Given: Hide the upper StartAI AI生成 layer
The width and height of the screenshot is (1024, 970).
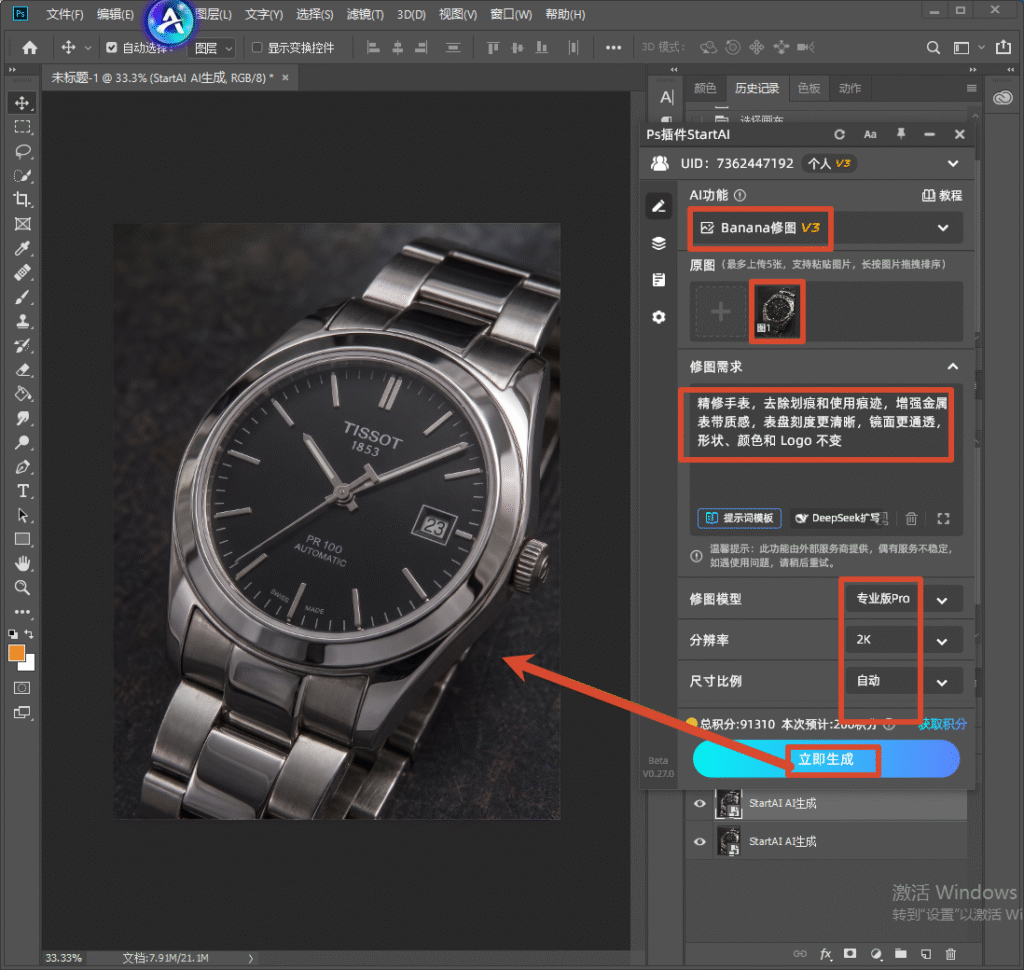Looking at the screenshot, I should (699, 803).
